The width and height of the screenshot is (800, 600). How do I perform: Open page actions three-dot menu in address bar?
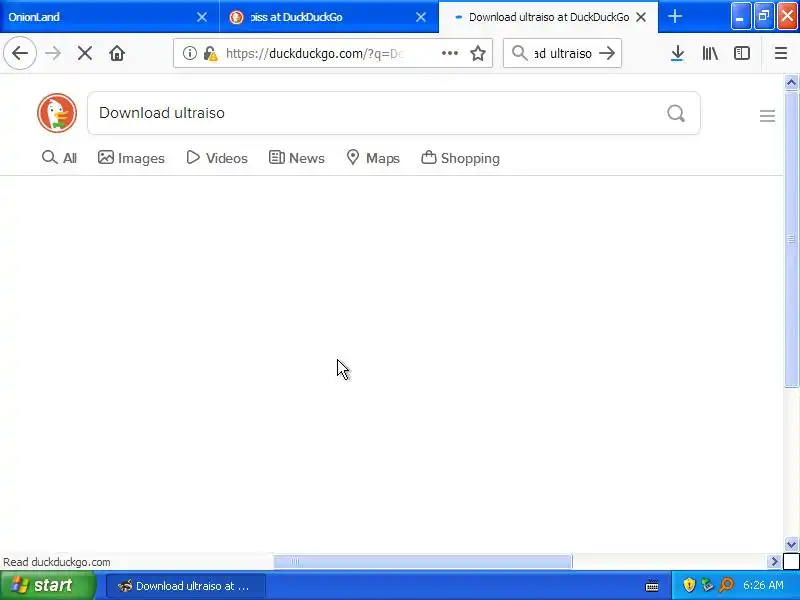pyautogui.click(x=449, y=53)
